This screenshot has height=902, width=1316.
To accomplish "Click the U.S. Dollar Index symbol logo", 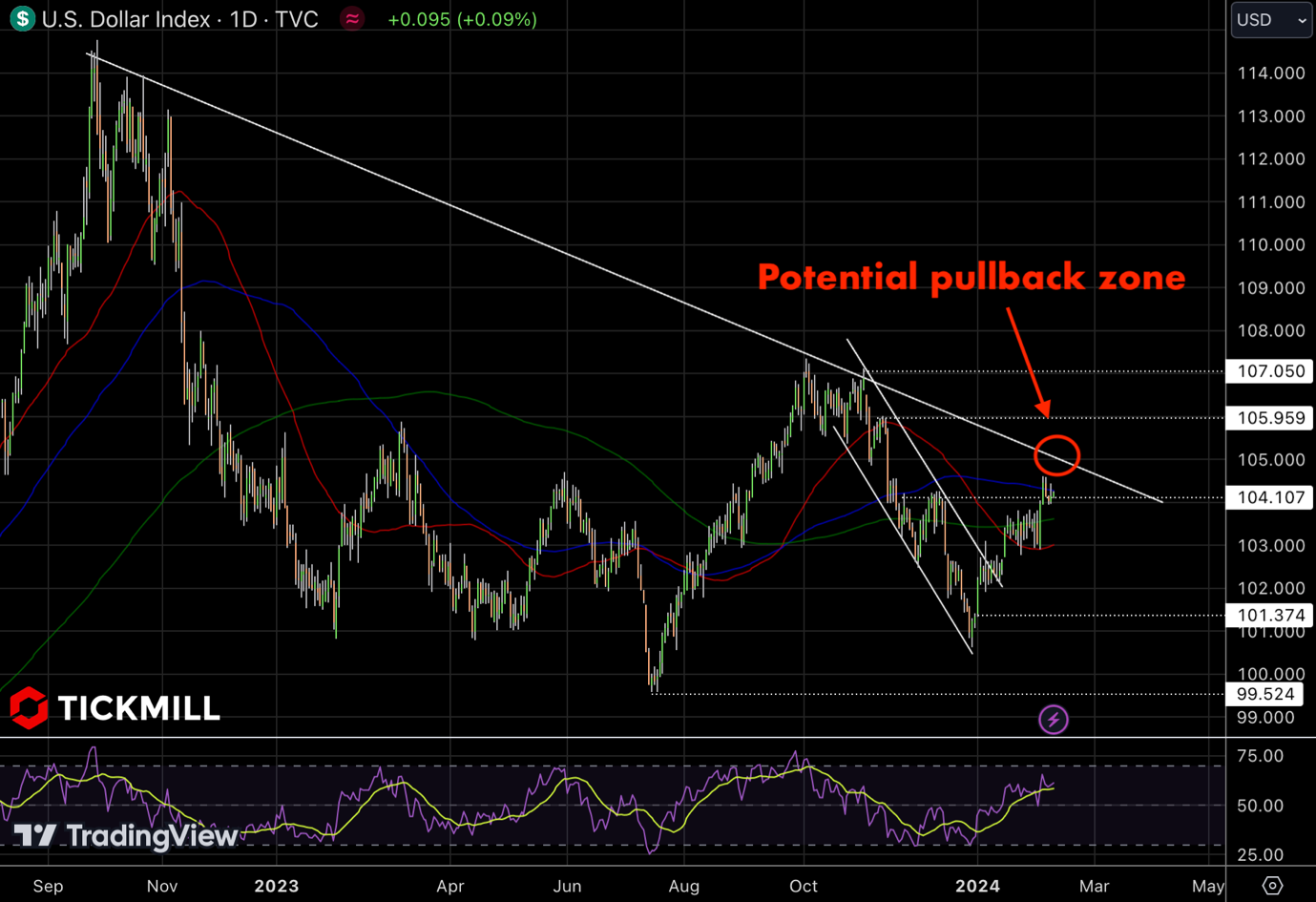I will click(22, 18).
